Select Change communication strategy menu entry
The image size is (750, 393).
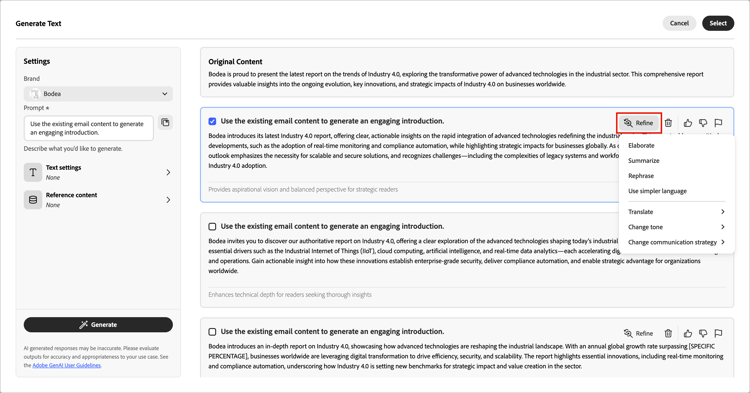pos(672,242)
